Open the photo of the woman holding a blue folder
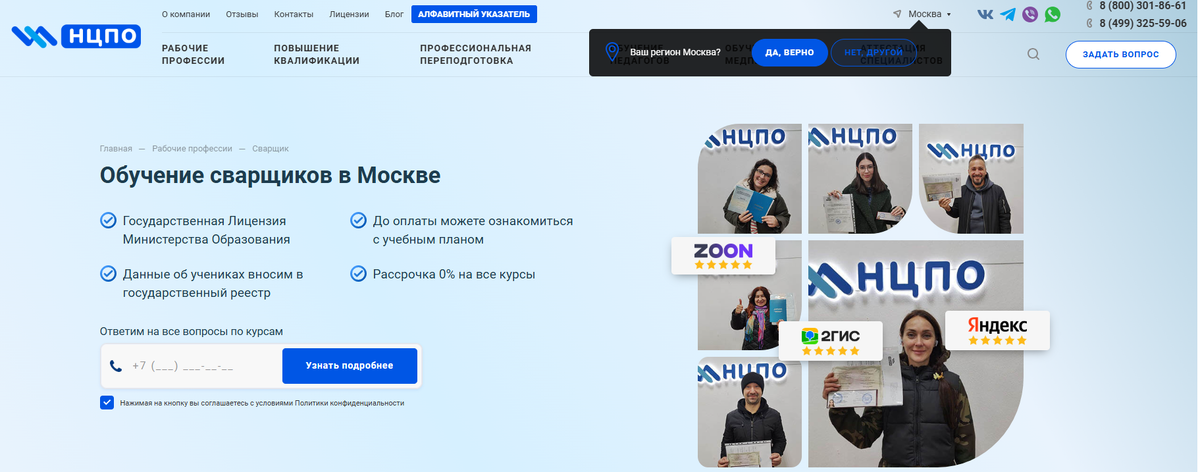Screen dimensions: 1200x472 pyautogui.click(x=750, y=178)
